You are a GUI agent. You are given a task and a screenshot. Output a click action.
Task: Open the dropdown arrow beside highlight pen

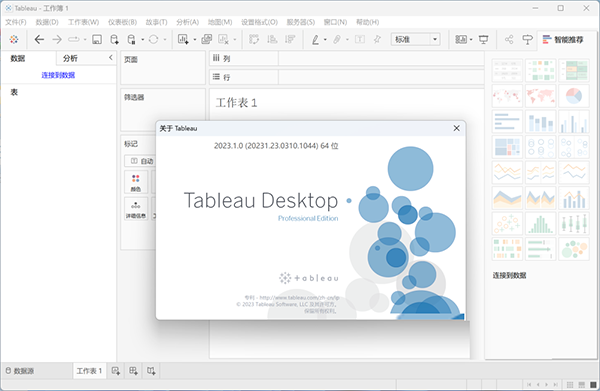click(x=325, y=39)
